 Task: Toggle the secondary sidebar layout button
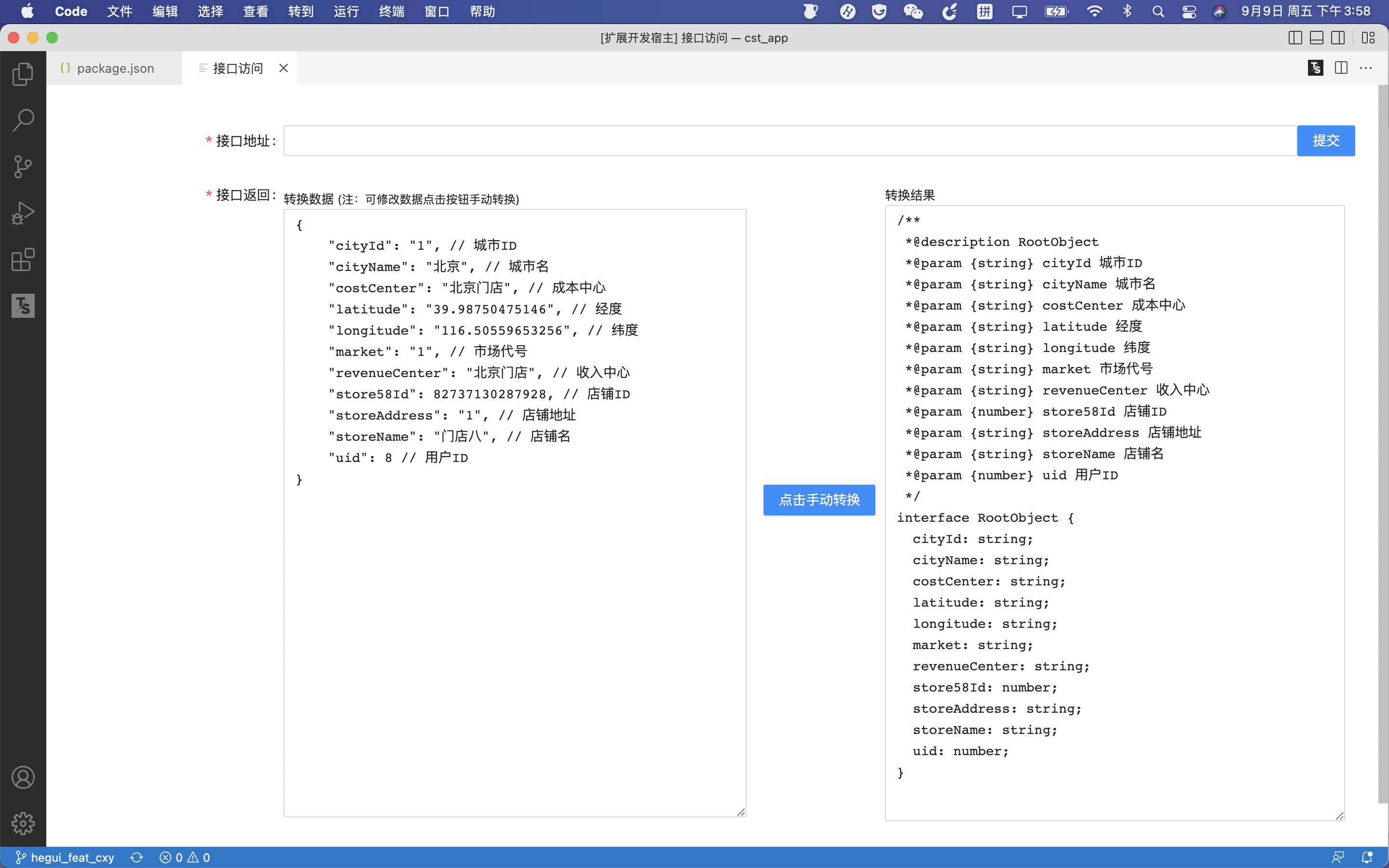[1338, 38]
